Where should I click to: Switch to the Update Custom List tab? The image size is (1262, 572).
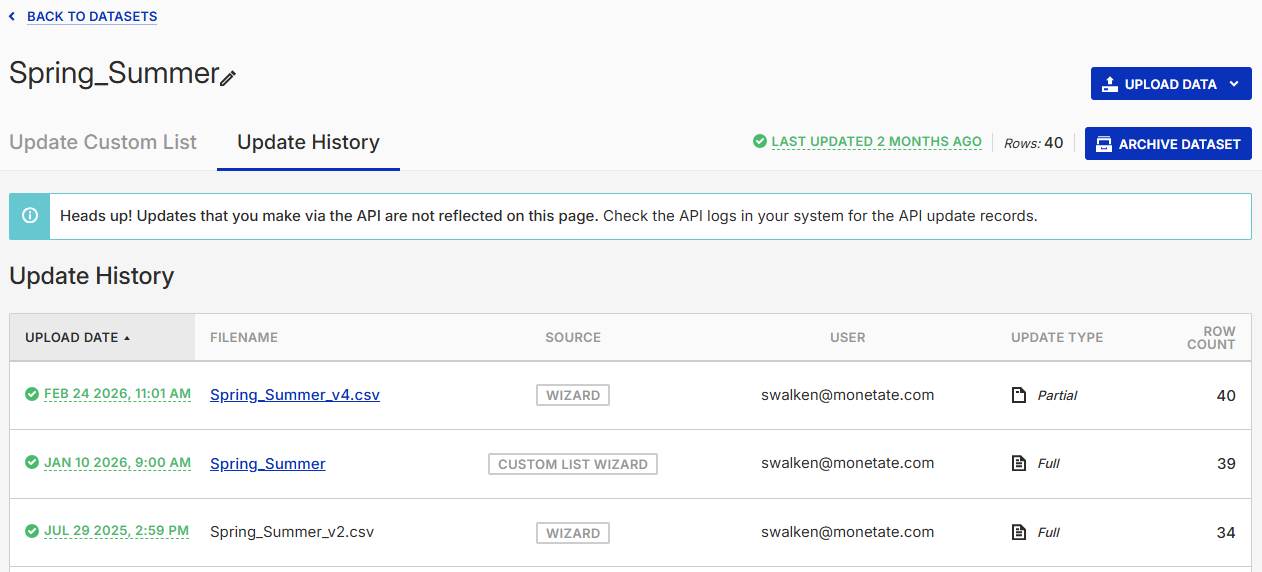(103, 142)
